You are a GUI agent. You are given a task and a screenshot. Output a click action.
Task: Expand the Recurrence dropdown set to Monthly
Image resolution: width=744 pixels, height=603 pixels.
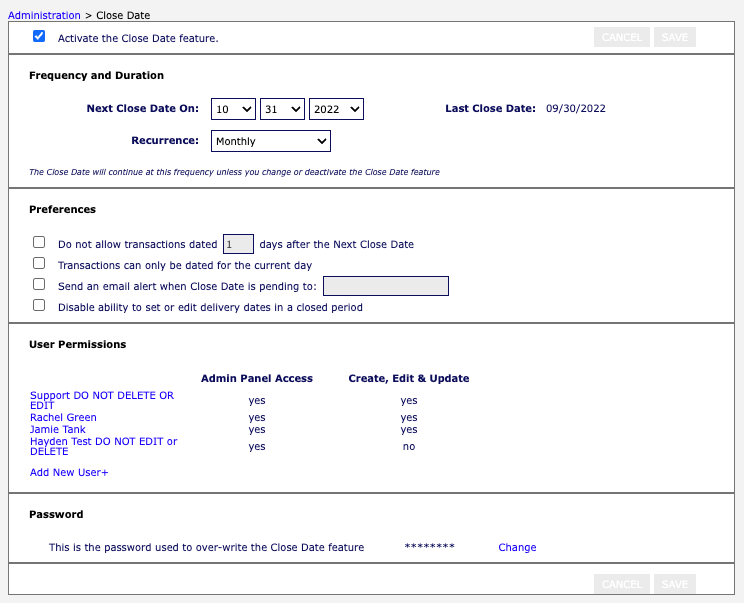coord(270,142)
